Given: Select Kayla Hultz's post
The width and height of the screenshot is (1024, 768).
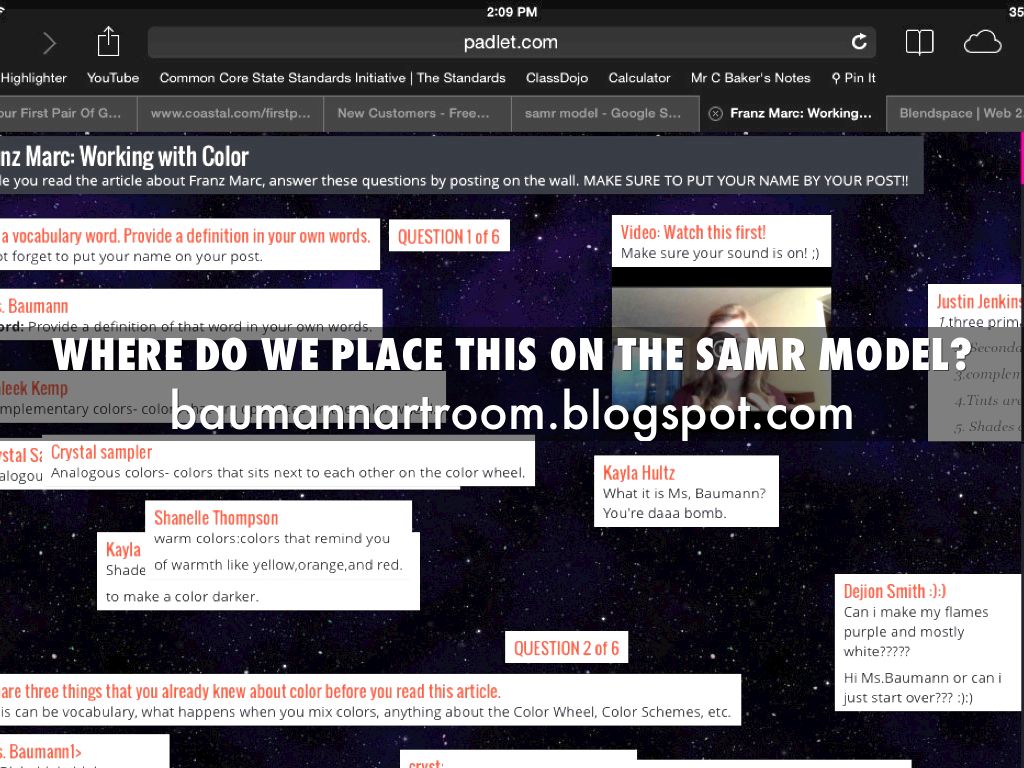Looking at the screenshot, I should coord(686,491).
